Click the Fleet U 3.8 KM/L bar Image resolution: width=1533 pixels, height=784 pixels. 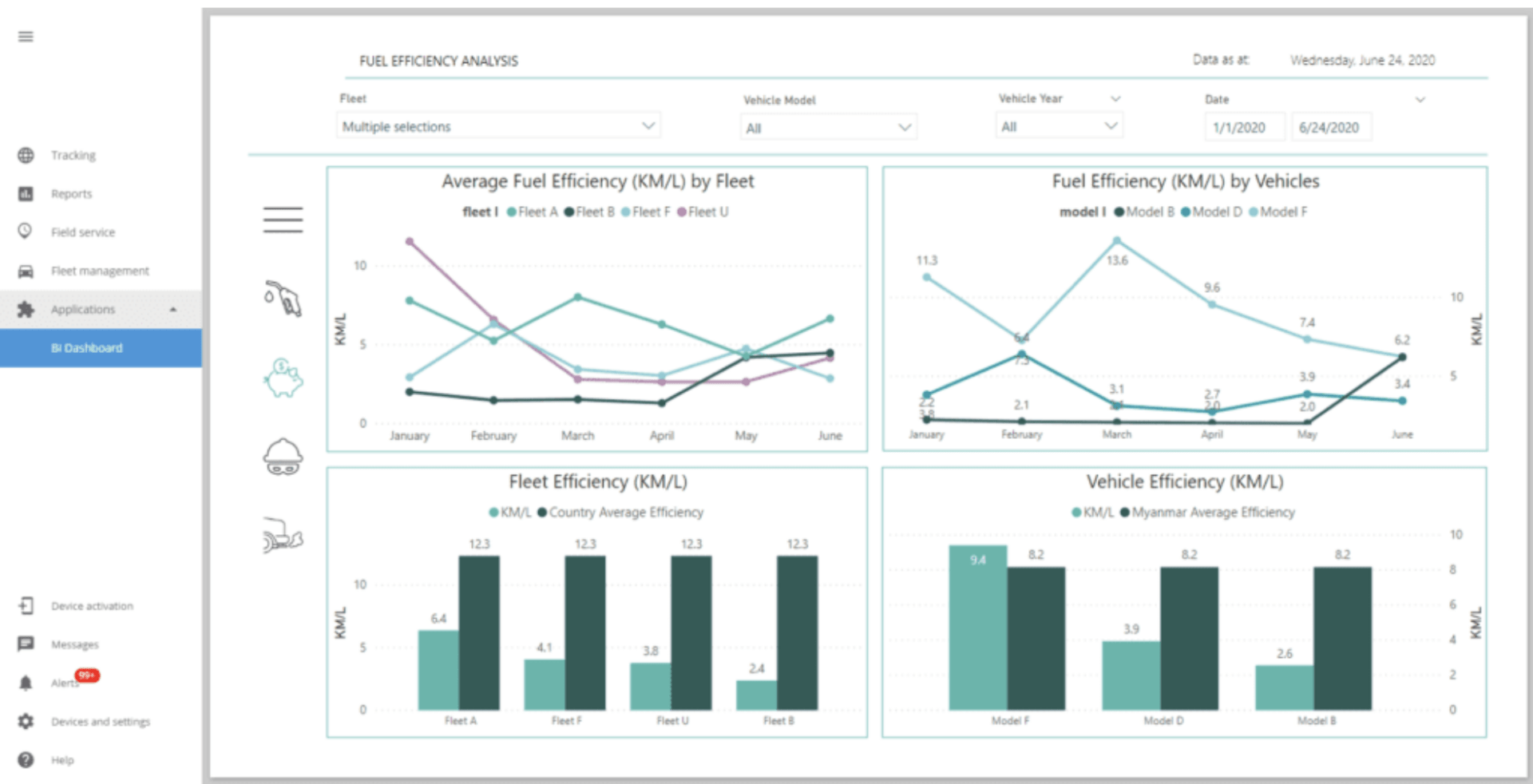651,686
